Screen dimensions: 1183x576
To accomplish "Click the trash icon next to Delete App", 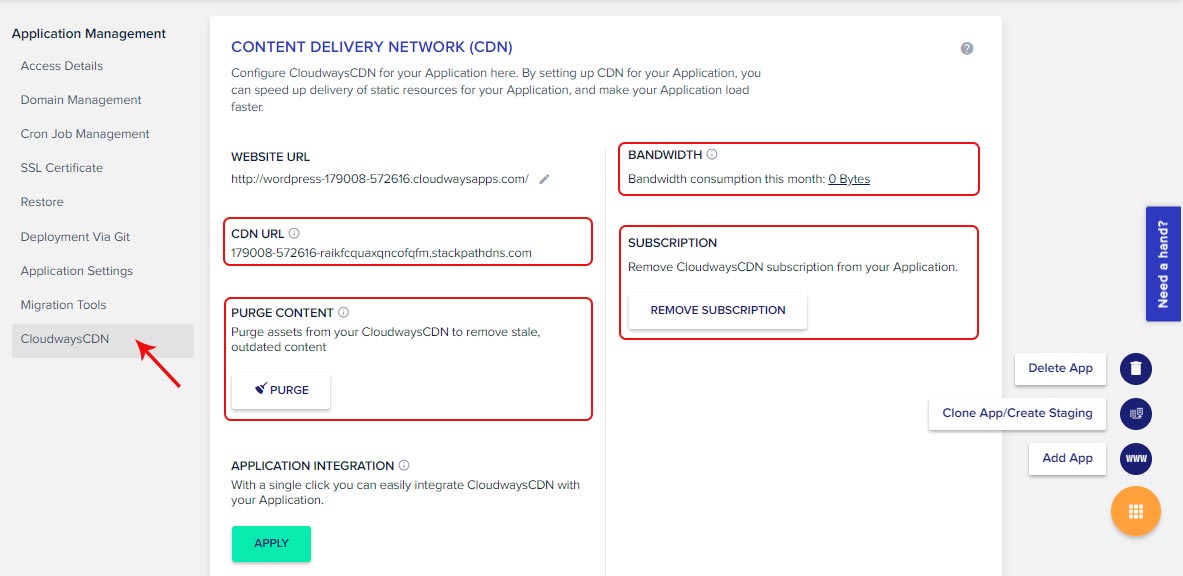I will (x=1135, y=368).
